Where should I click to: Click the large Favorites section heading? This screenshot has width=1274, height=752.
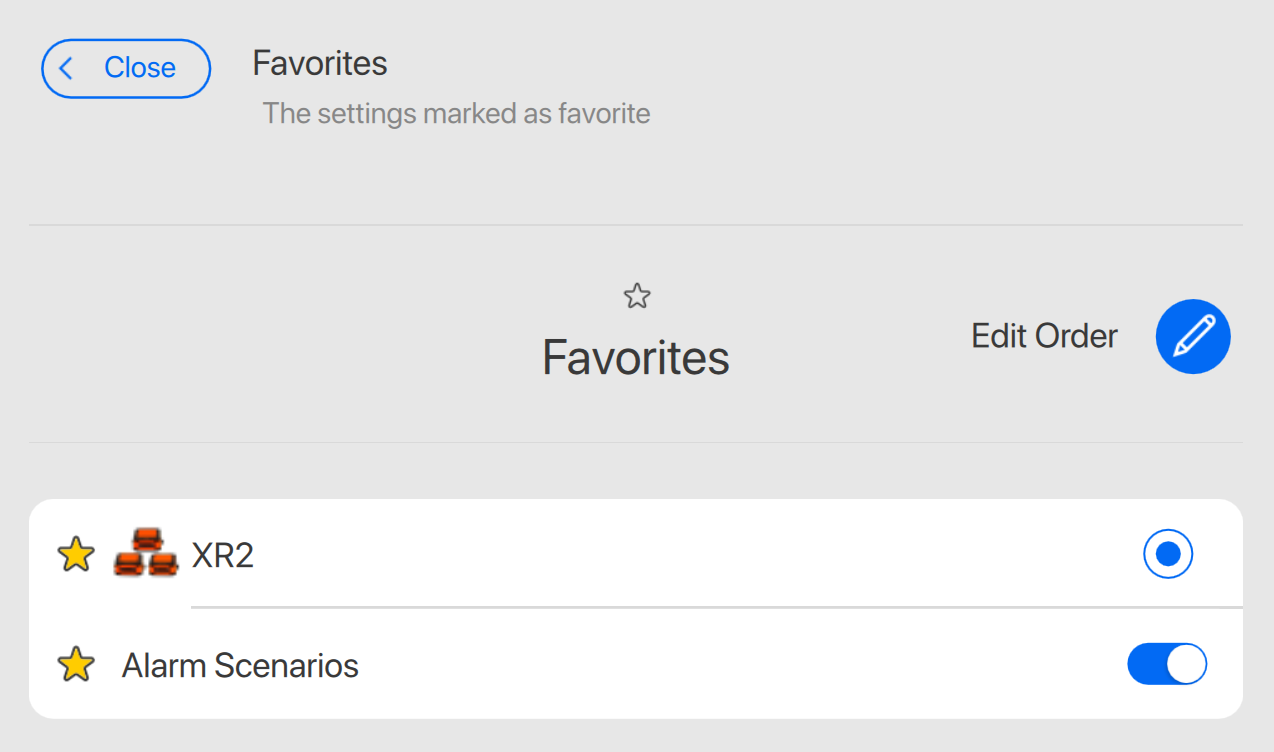[636, 357]
